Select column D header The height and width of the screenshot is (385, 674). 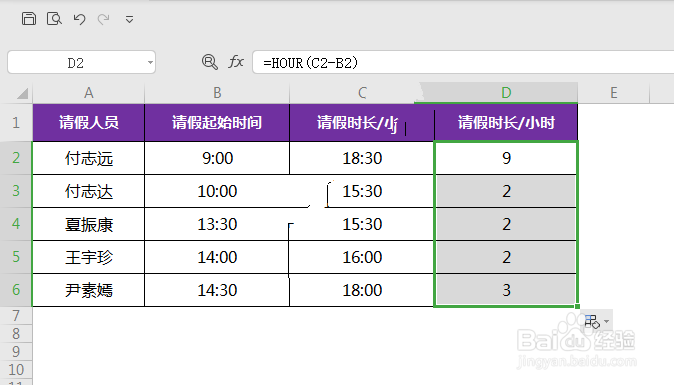(506, 93)
